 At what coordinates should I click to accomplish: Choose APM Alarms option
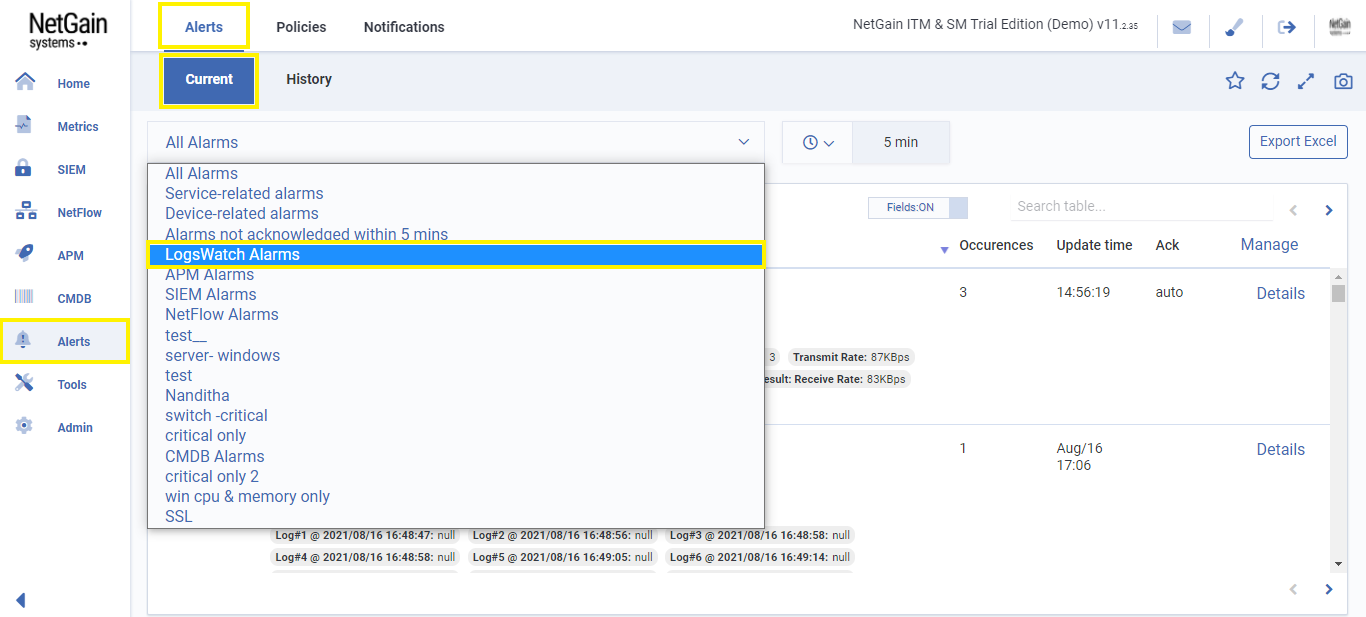click(x=456, y=274)
